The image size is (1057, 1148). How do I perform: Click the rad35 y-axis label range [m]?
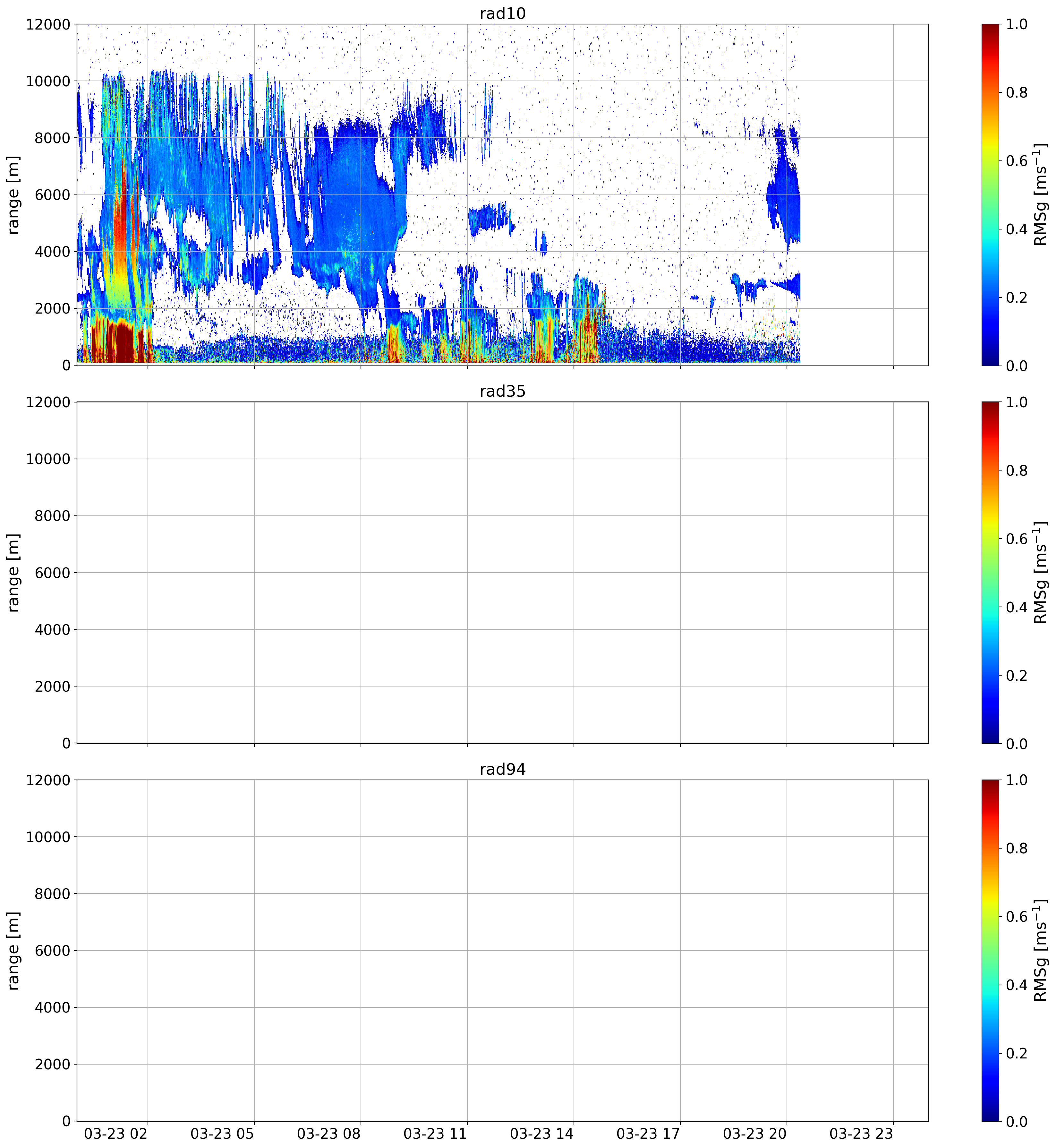click(13, 573)
